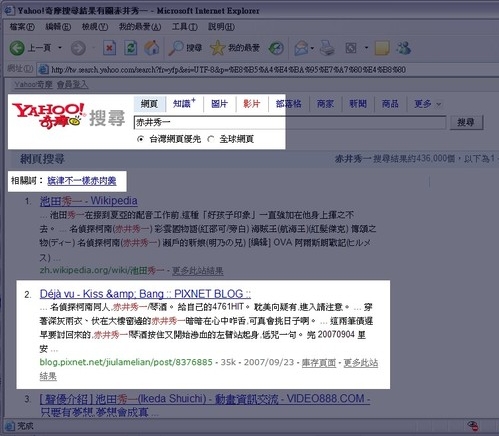Screen dimensions: 499x436
Task: Click the mail envelope toolbar icon
Action: click(301, 48)
